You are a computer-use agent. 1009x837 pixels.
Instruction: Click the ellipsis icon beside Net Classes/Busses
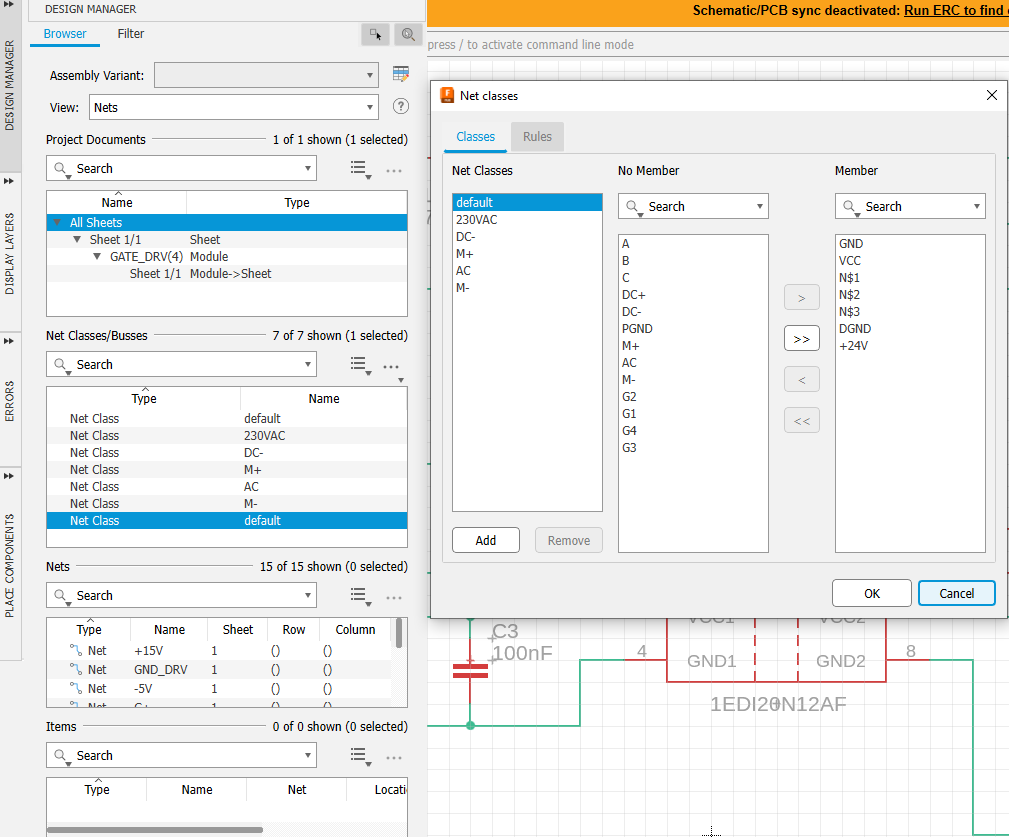[391, 365]
